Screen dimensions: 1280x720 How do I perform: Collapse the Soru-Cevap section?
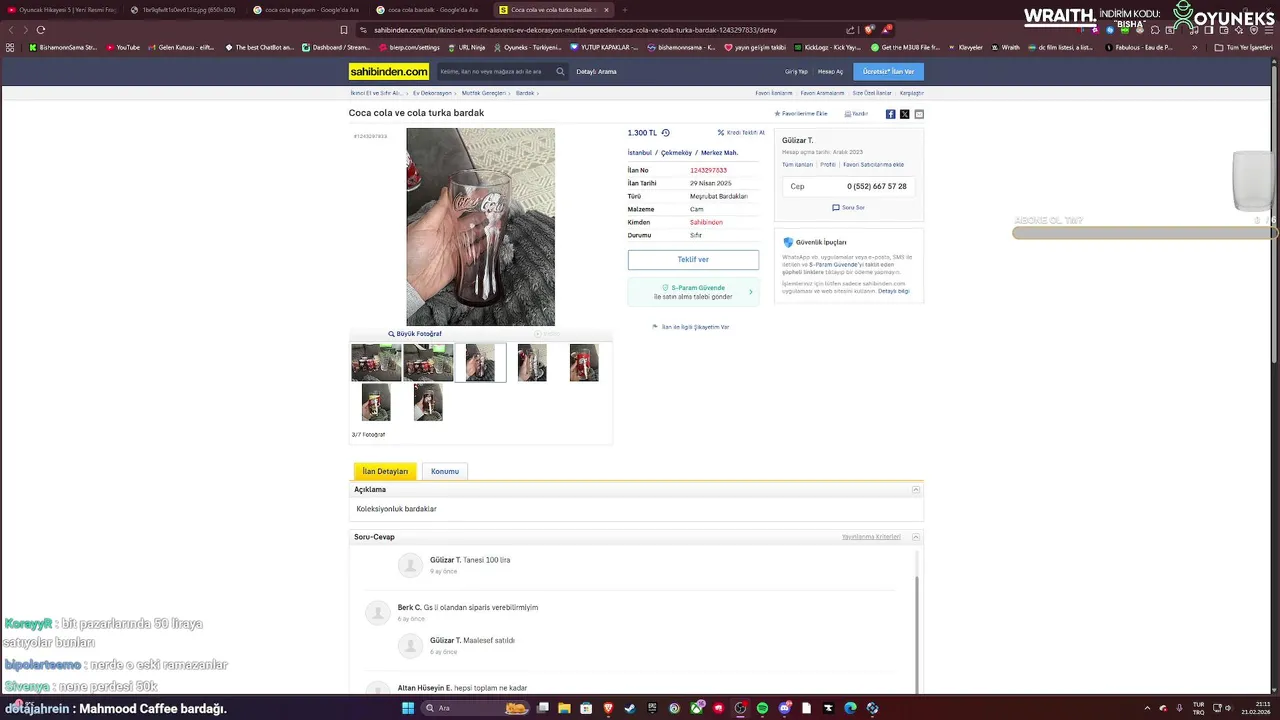point(916,537)
